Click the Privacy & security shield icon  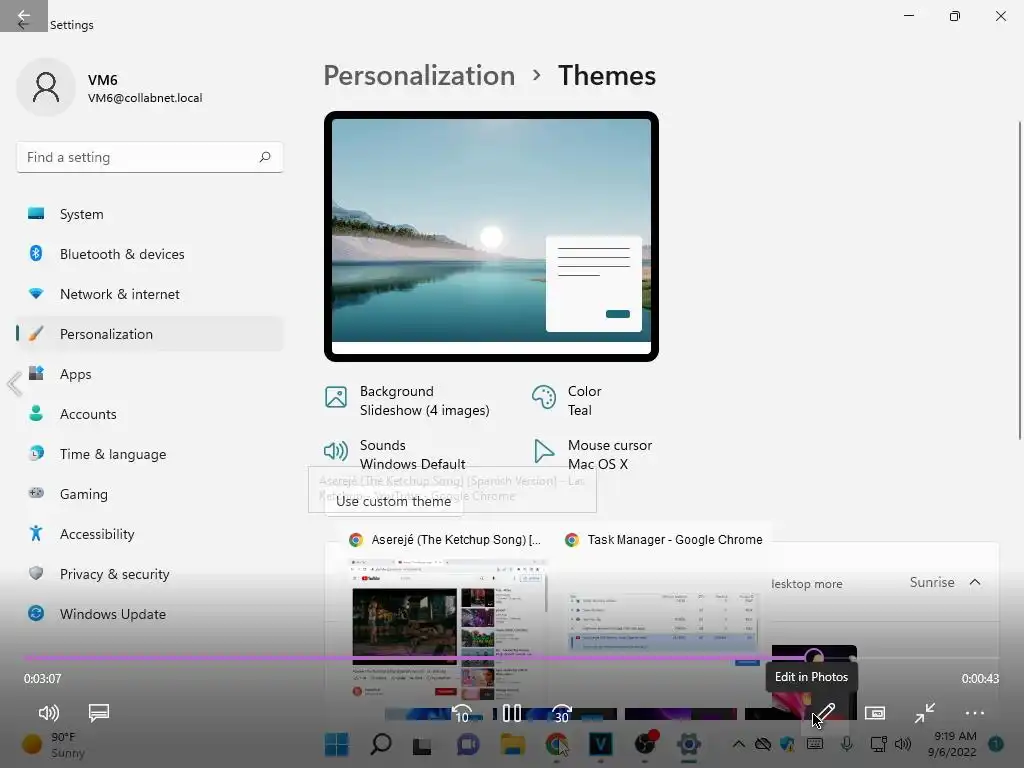click(x=36, y=573)
